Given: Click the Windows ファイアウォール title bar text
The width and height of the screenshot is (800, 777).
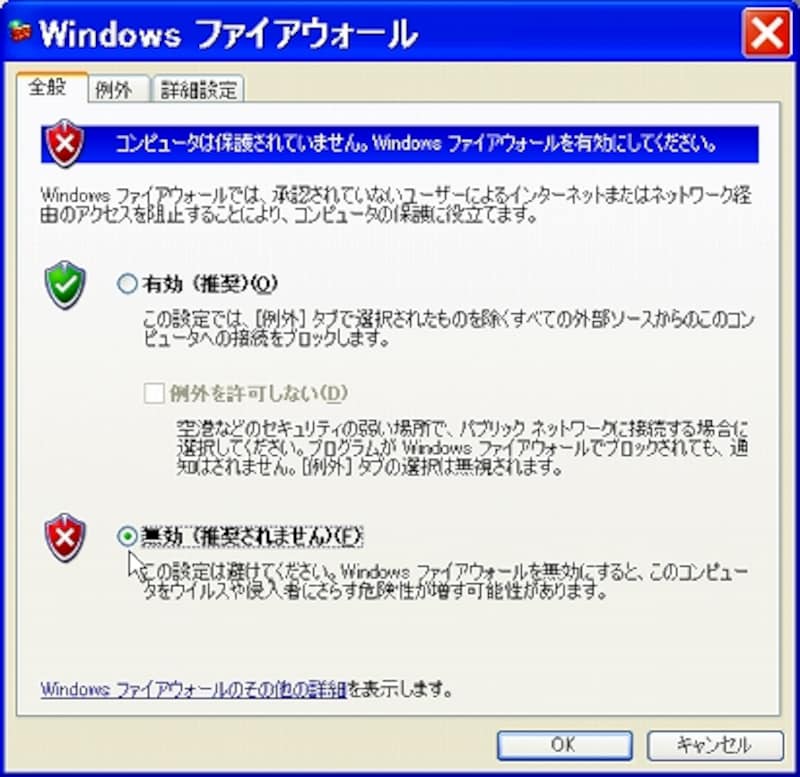Looking at the screenshot, I should click(228, 35).
